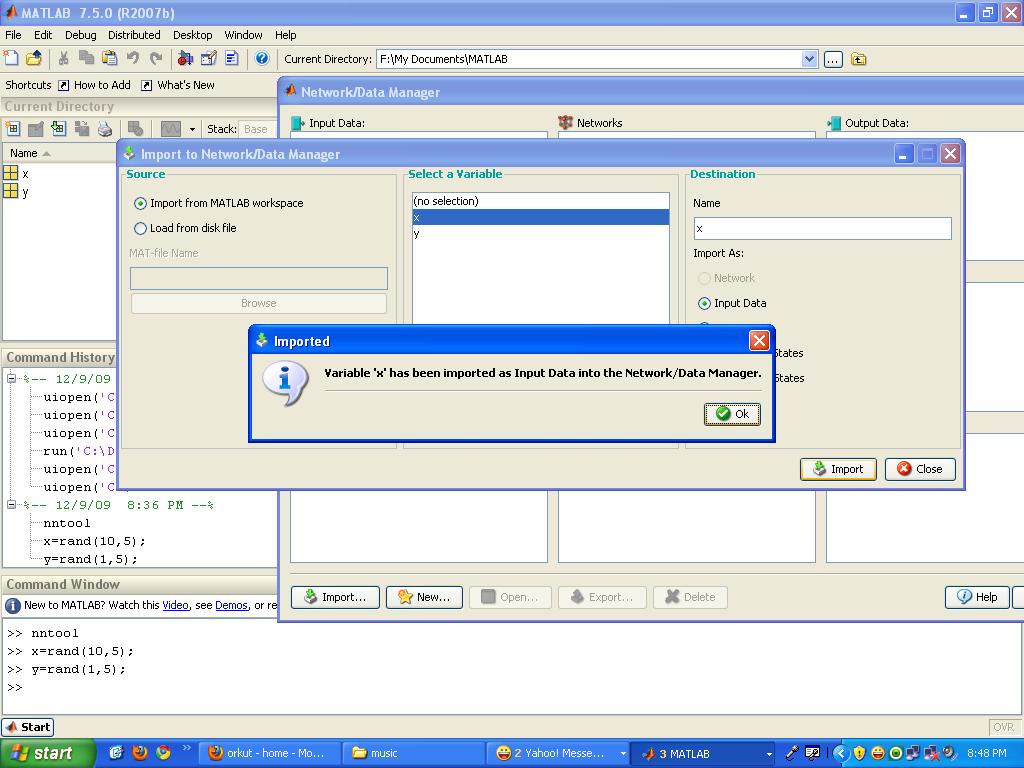Click Close button in import dialog
1024x768 pixels.
click(x=920, y=469)
